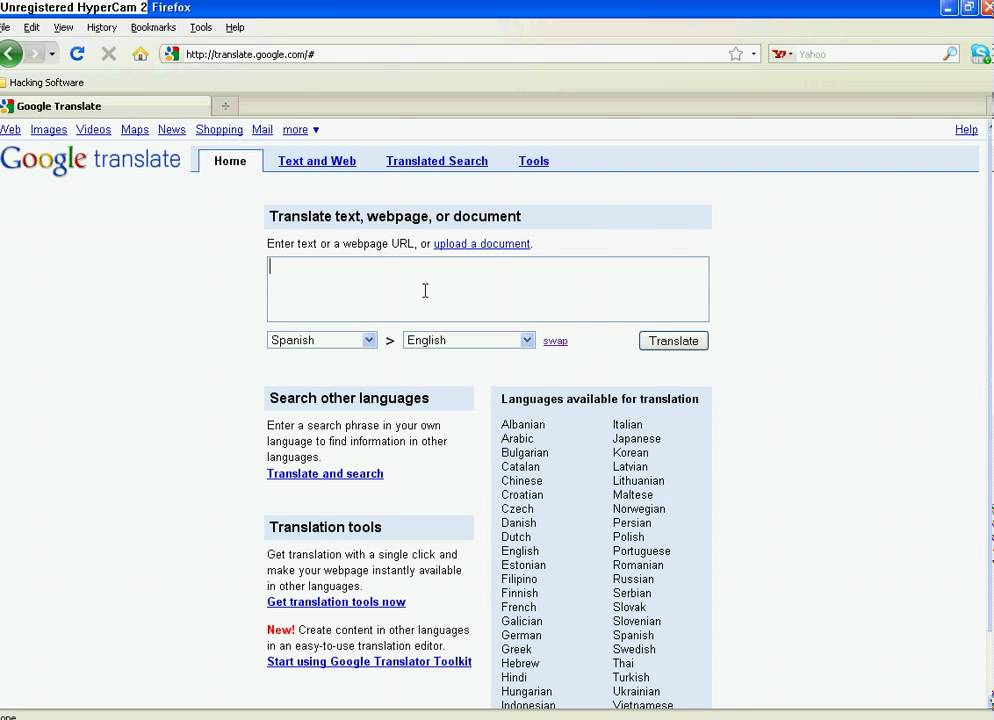Open the View menu
Viewport: 994px width, 720px height.
coord(63,27)
